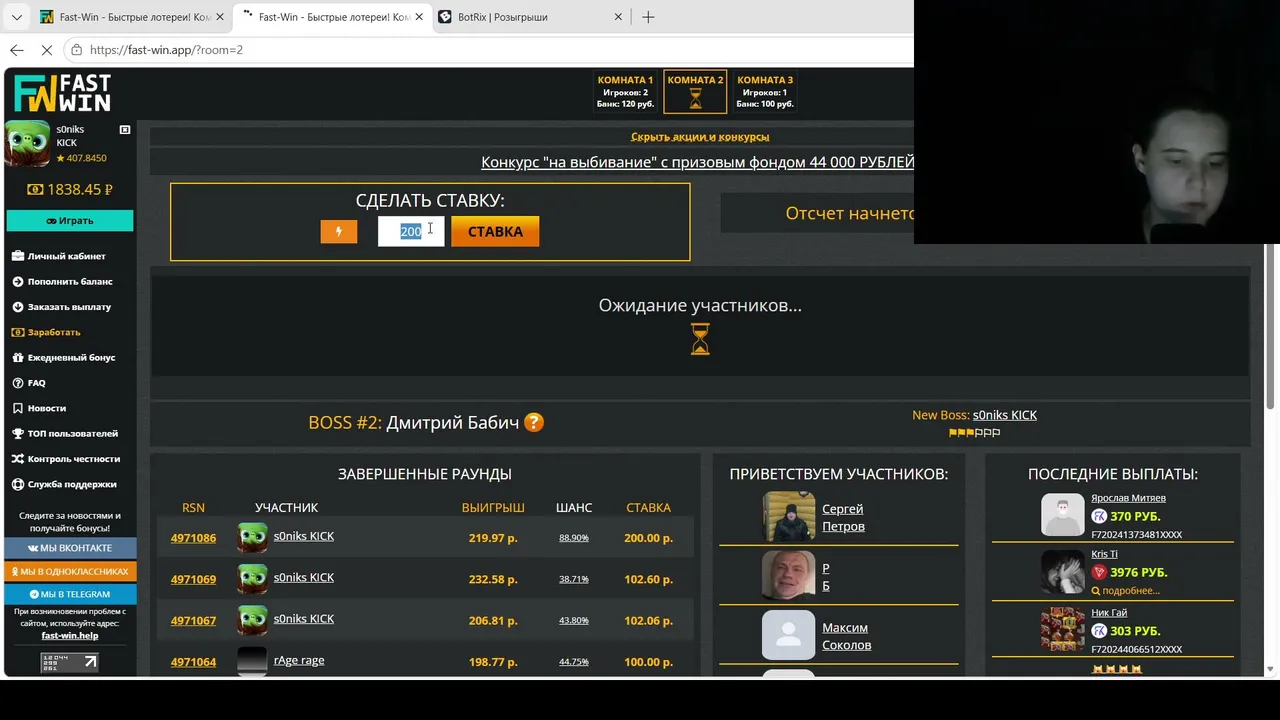Open the tab search dropdown arrow

[x=16, y=17]
